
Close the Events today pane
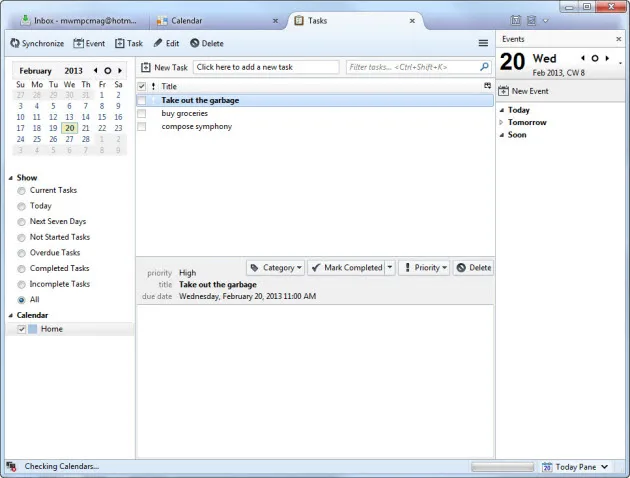click(619, 39)
